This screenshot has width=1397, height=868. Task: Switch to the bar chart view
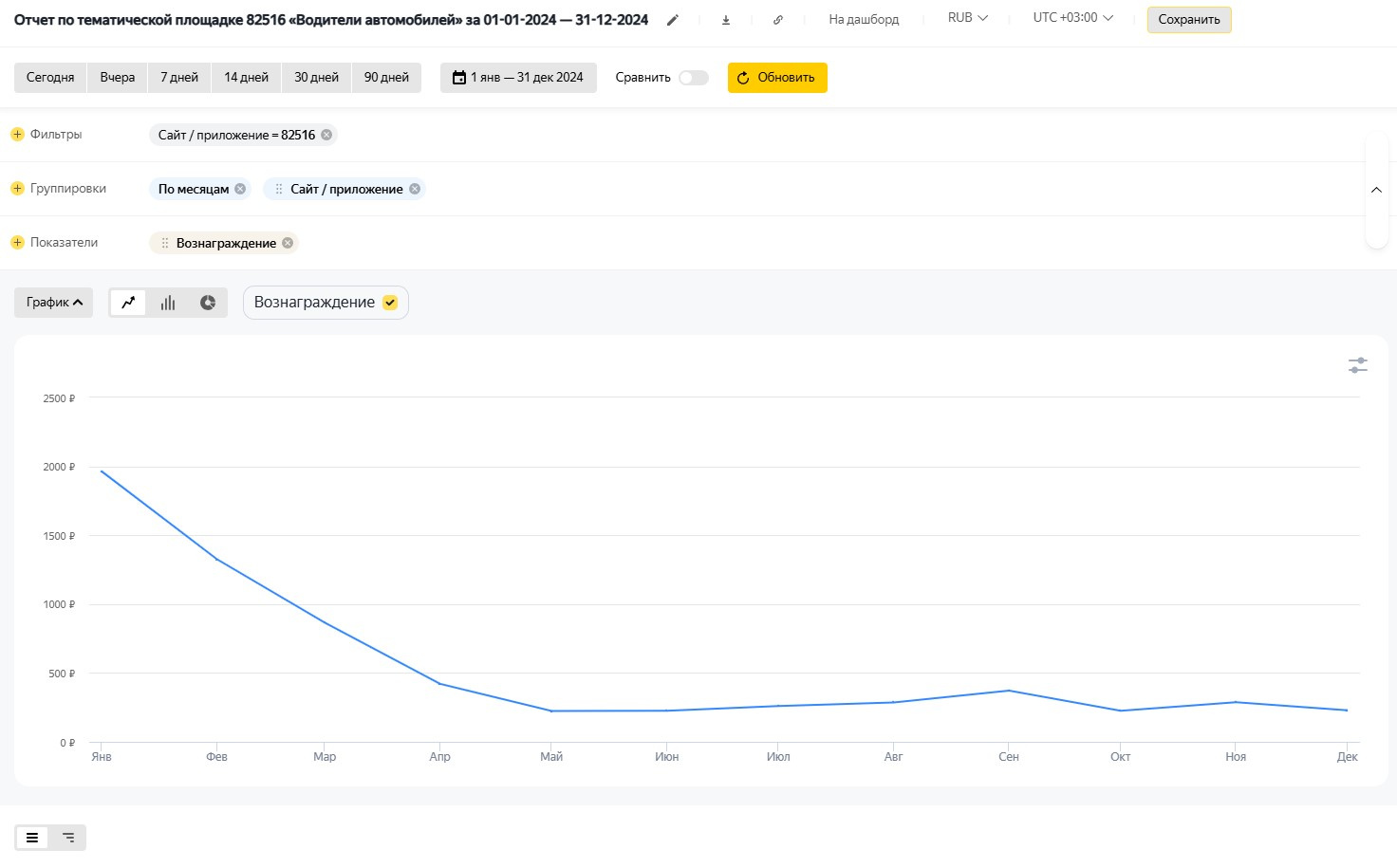pyautogui.click(x=168, y=303)
